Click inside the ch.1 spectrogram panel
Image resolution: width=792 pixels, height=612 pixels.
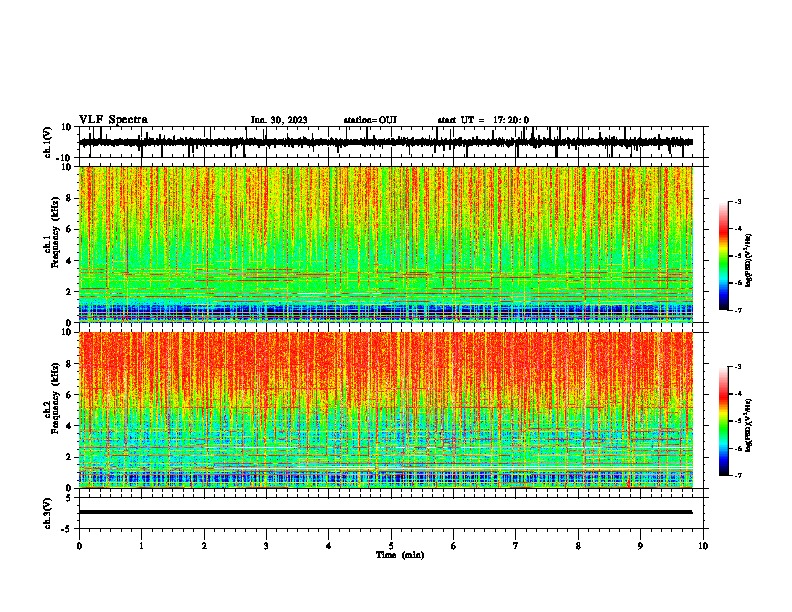pos(385,244)
